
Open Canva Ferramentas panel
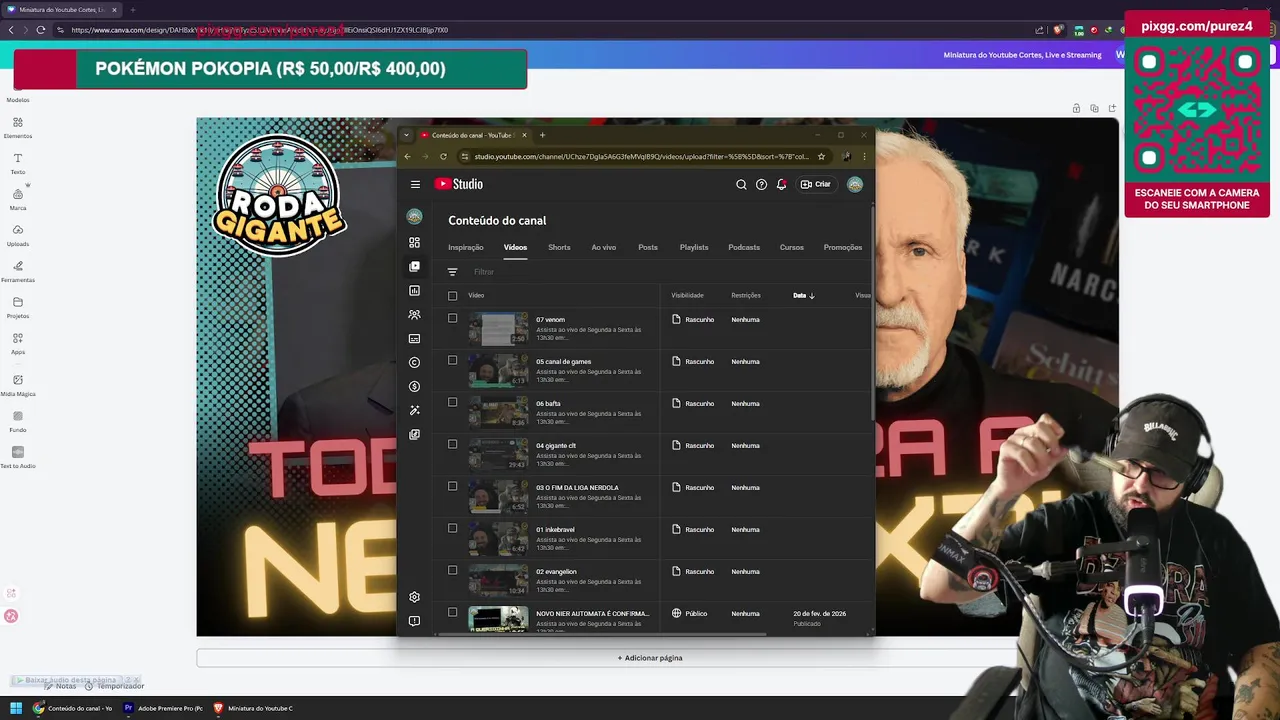[18, 271]
